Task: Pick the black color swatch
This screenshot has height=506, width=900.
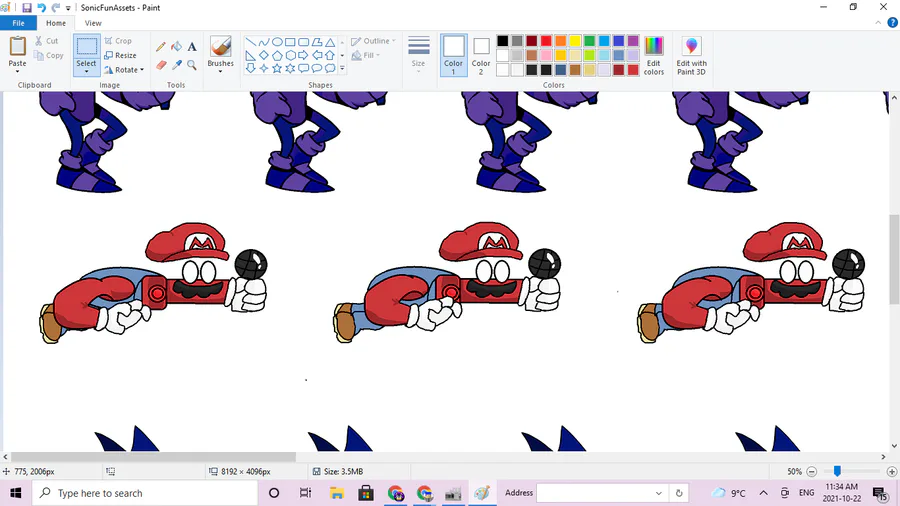Action: pyautogui.click(x=503, y=41)
